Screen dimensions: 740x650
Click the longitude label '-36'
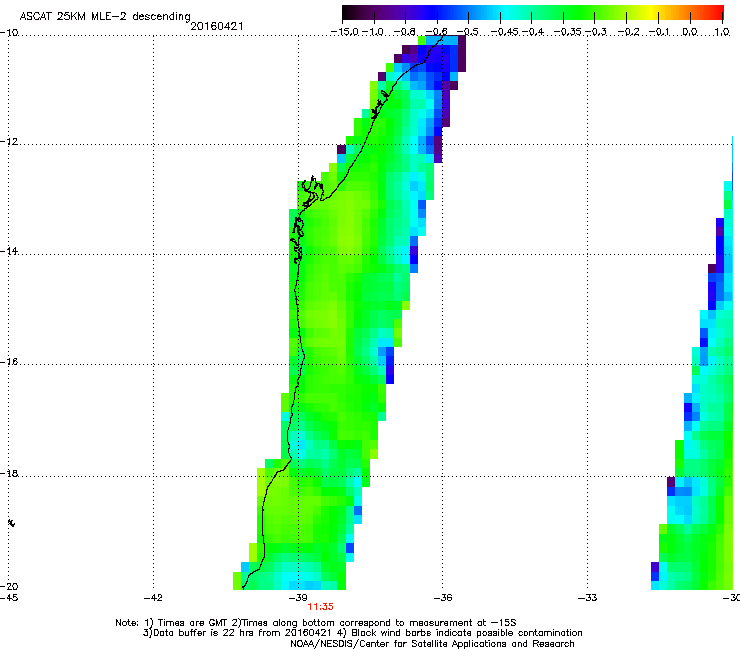point(443,598)
